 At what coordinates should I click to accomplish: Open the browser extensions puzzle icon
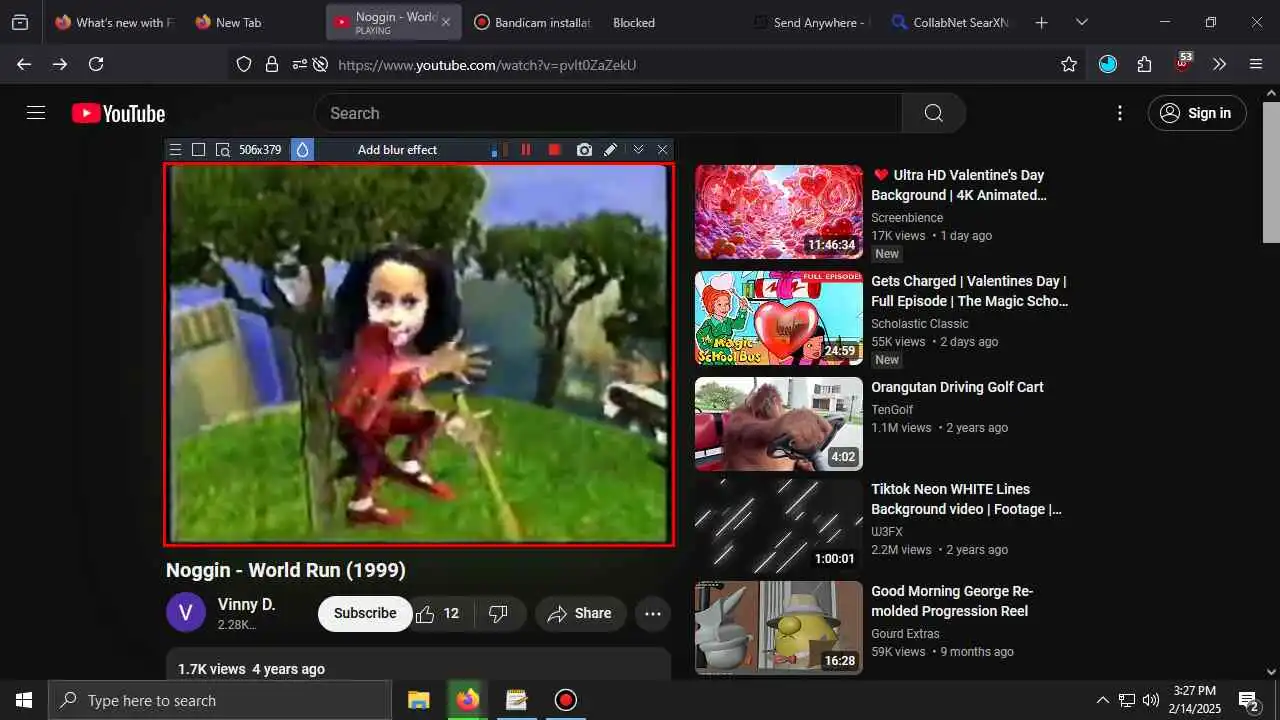click(1144, 64)
